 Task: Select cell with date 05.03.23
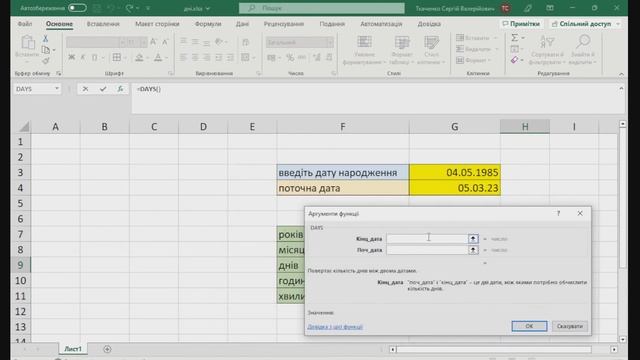click(x=455, y=188)
